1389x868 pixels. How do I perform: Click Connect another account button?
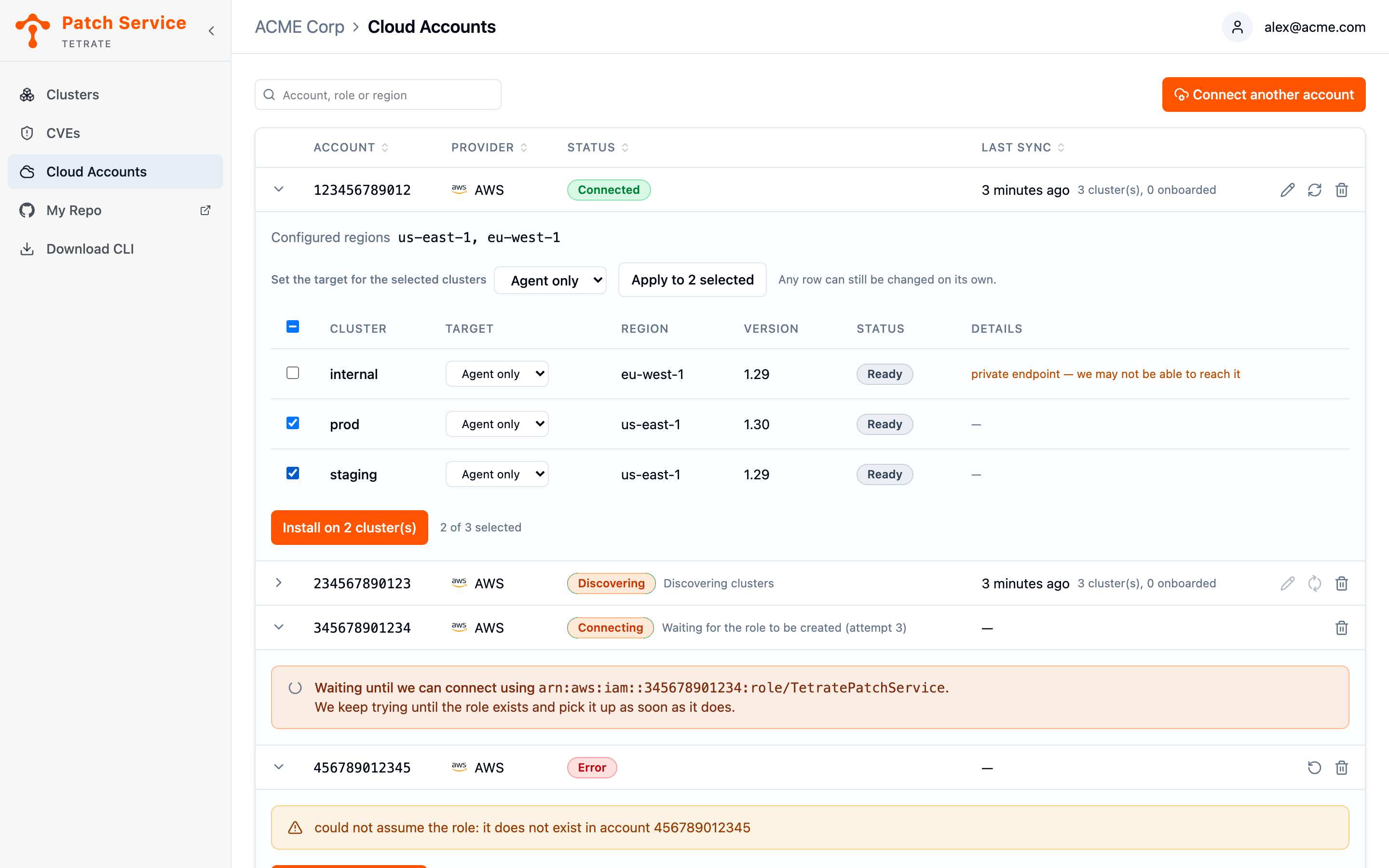tap(1264, 95)
